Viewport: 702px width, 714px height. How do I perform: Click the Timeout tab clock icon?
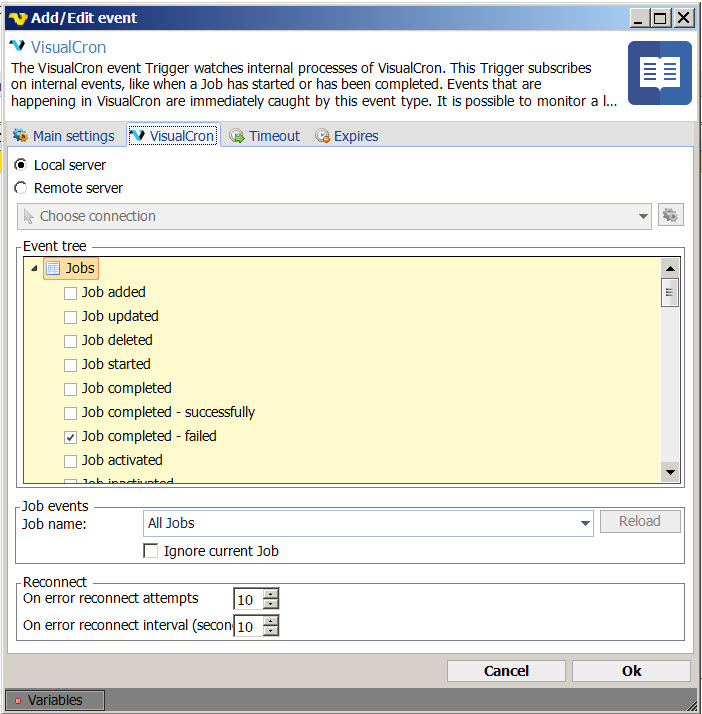pos(237,136)
